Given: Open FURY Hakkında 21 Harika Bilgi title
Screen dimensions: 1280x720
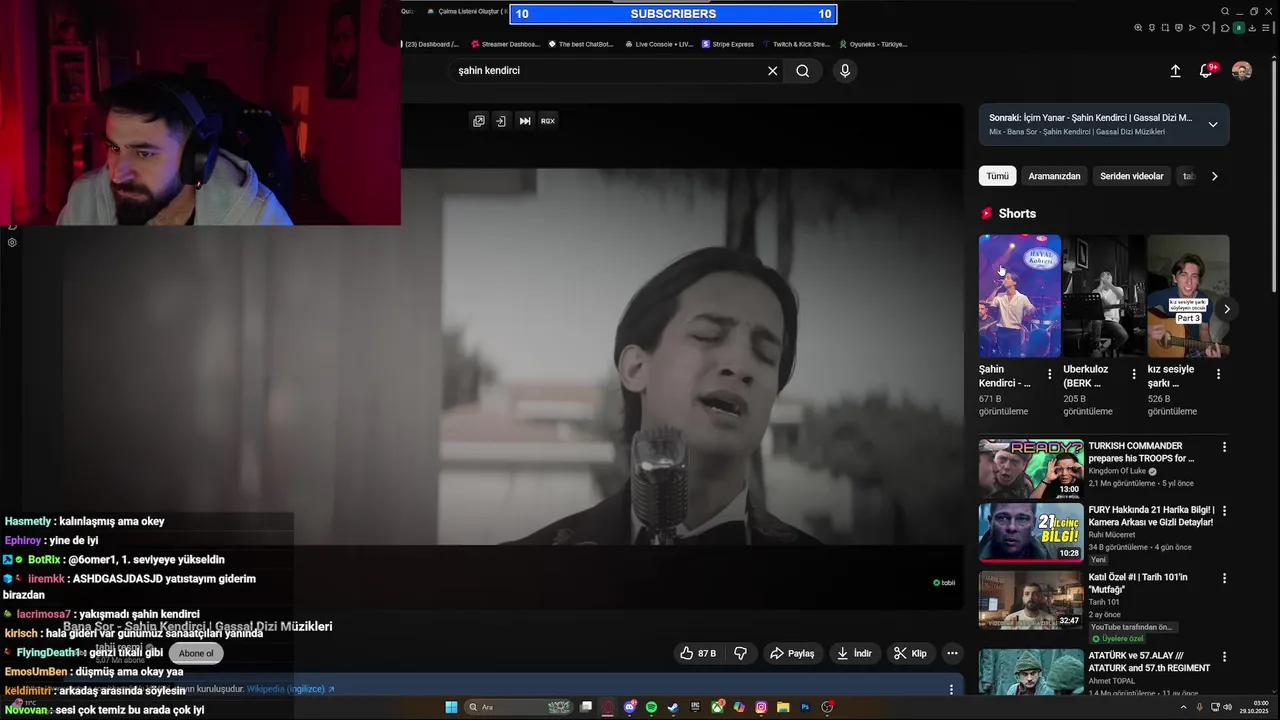Looking at the screenshot, I should pyautogui.click(x=1151, y=516).
